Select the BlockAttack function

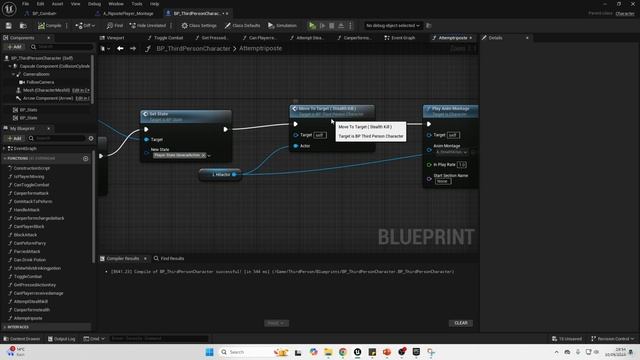click(25, 235)
